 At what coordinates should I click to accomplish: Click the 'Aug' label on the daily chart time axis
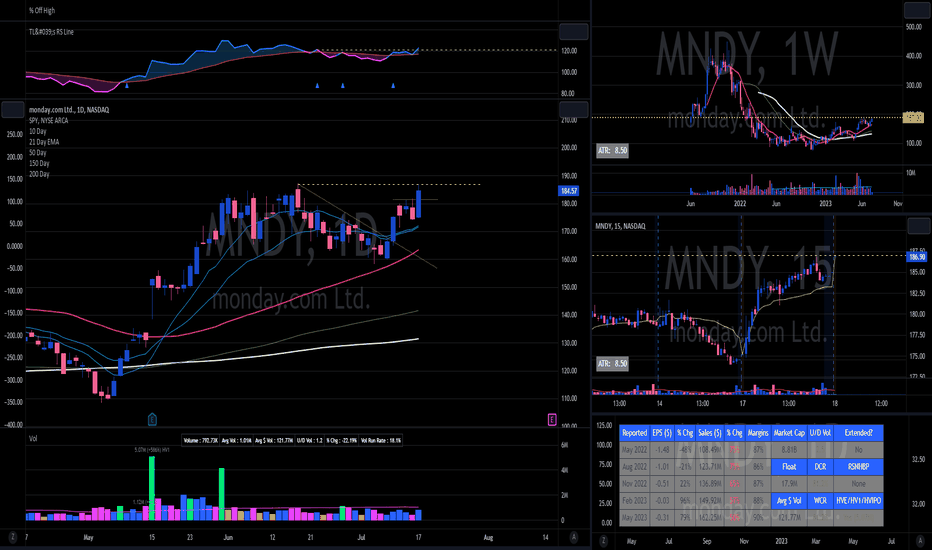click(488, 538)
